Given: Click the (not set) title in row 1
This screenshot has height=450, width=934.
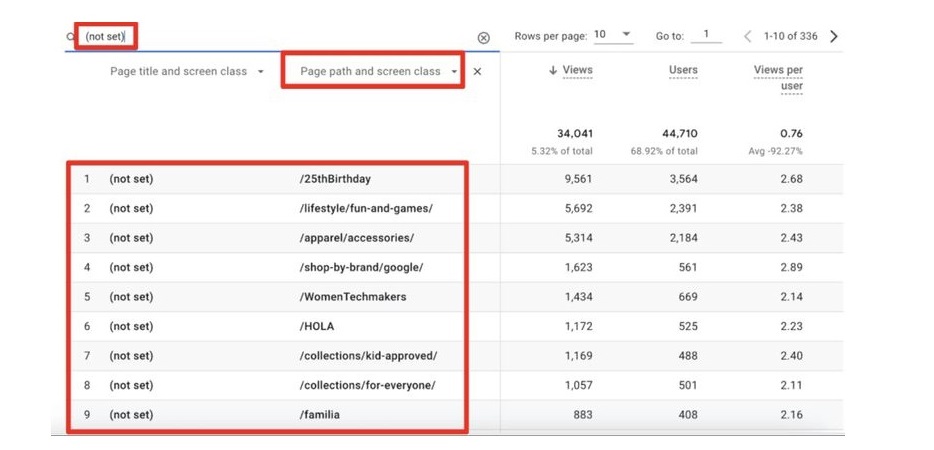Looking at the screenshot, I should [x=131, y=179].
